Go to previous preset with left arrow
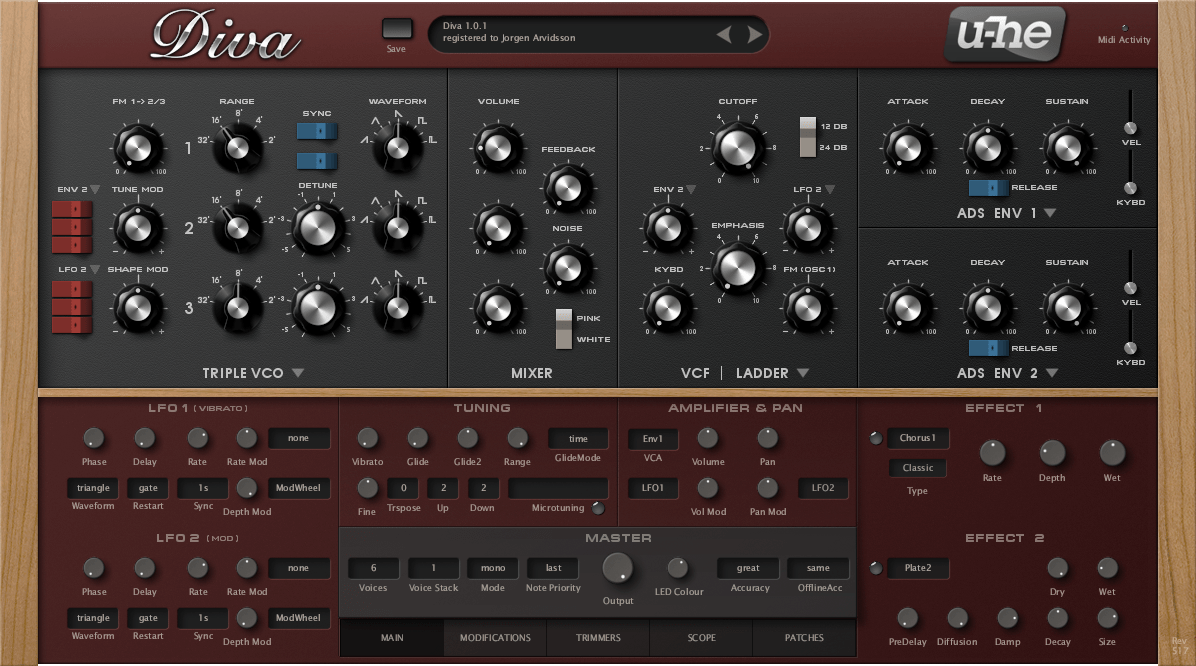1196x666 pixels. (724, 36)
